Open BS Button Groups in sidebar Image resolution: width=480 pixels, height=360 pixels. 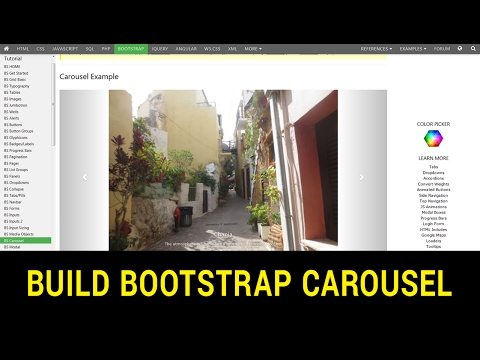[x=19, y=131]
